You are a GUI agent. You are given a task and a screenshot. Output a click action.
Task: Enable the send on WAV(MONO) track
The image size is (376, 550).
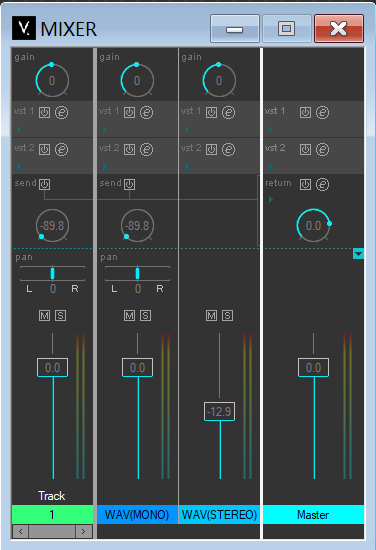[x=129, y=185]
